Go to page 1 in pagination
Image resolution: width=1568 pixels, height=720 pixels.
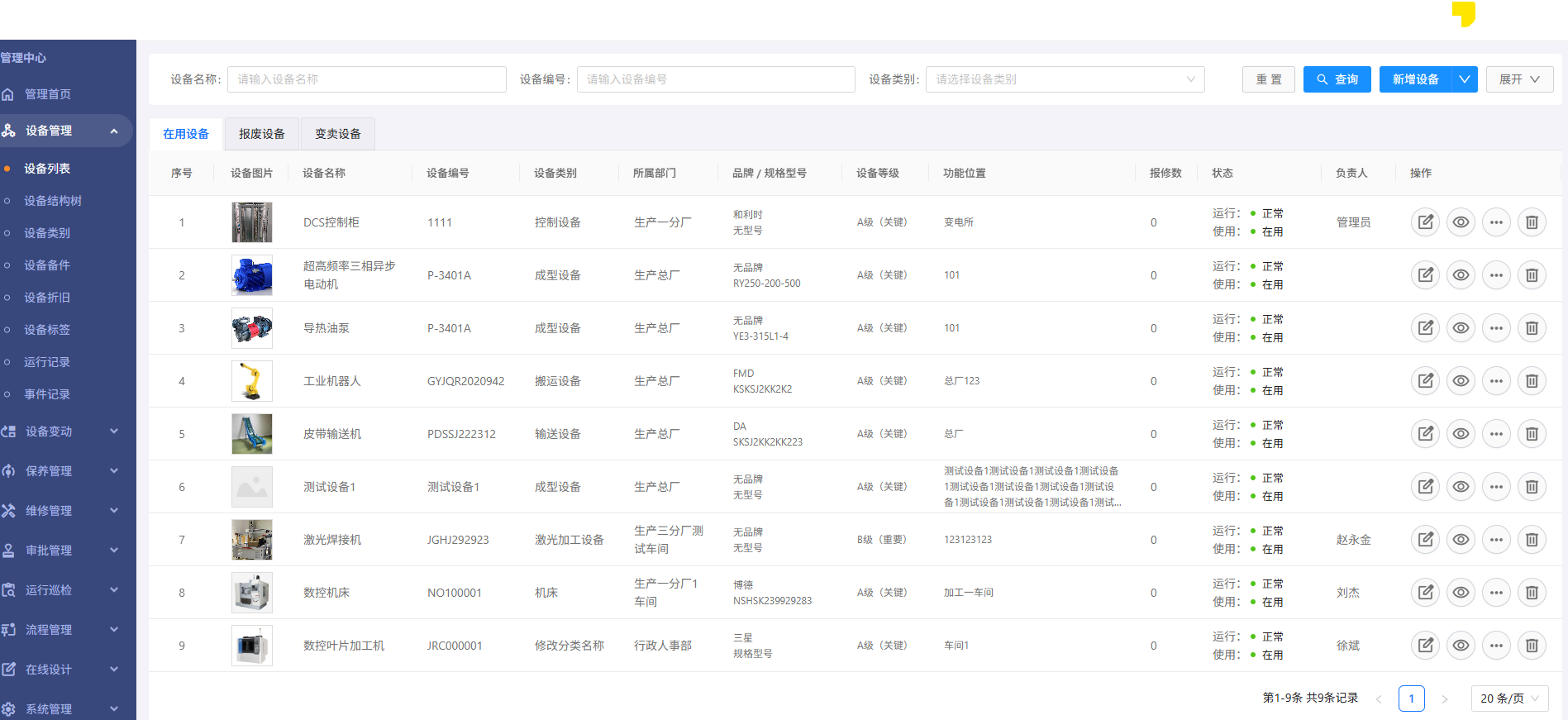1412,699
